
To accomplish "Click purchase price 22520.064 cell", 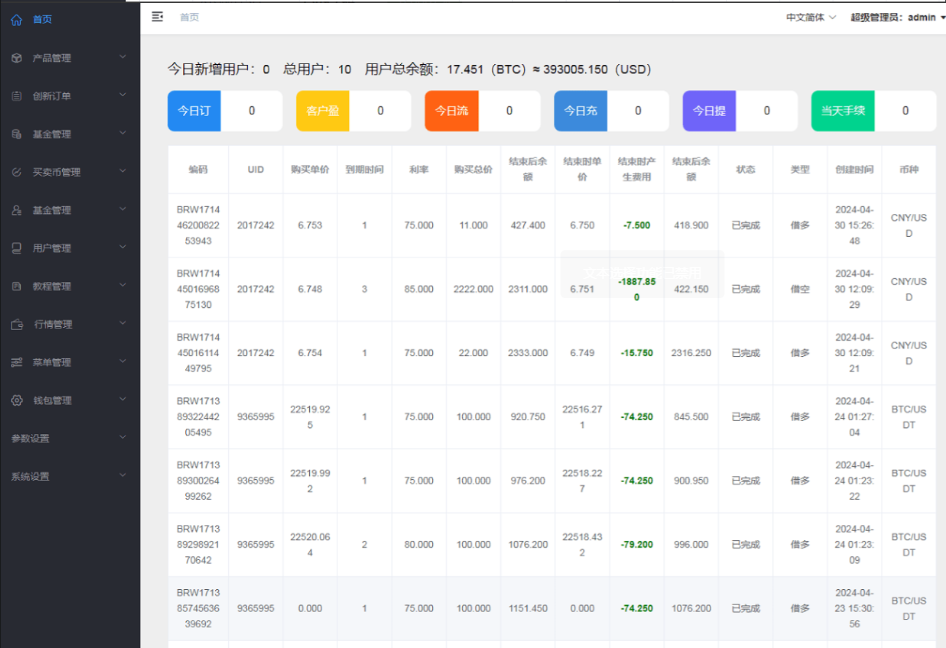I will [x=310, y=544].
